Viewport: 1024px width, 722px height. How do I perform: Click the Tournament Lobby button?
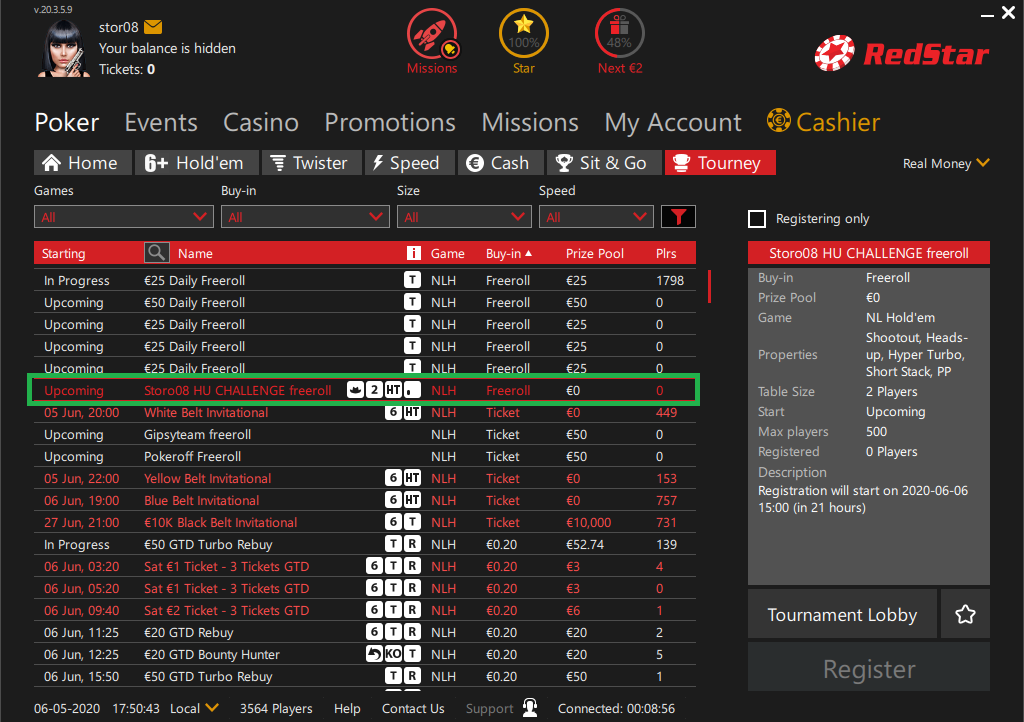click(842, 615)
